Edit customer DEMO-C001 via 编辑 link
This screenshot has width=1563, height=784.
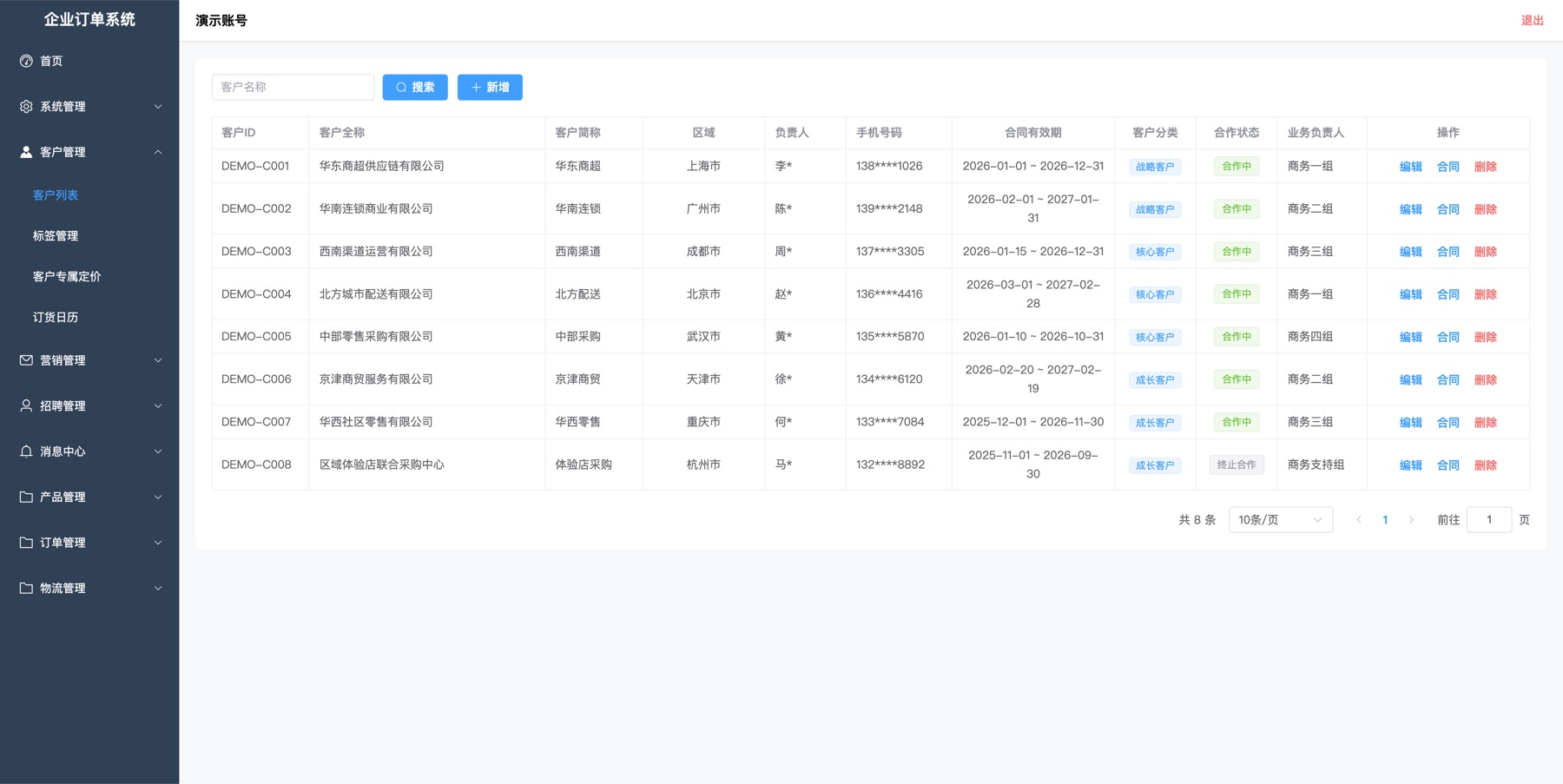(x=1410, y=167)
